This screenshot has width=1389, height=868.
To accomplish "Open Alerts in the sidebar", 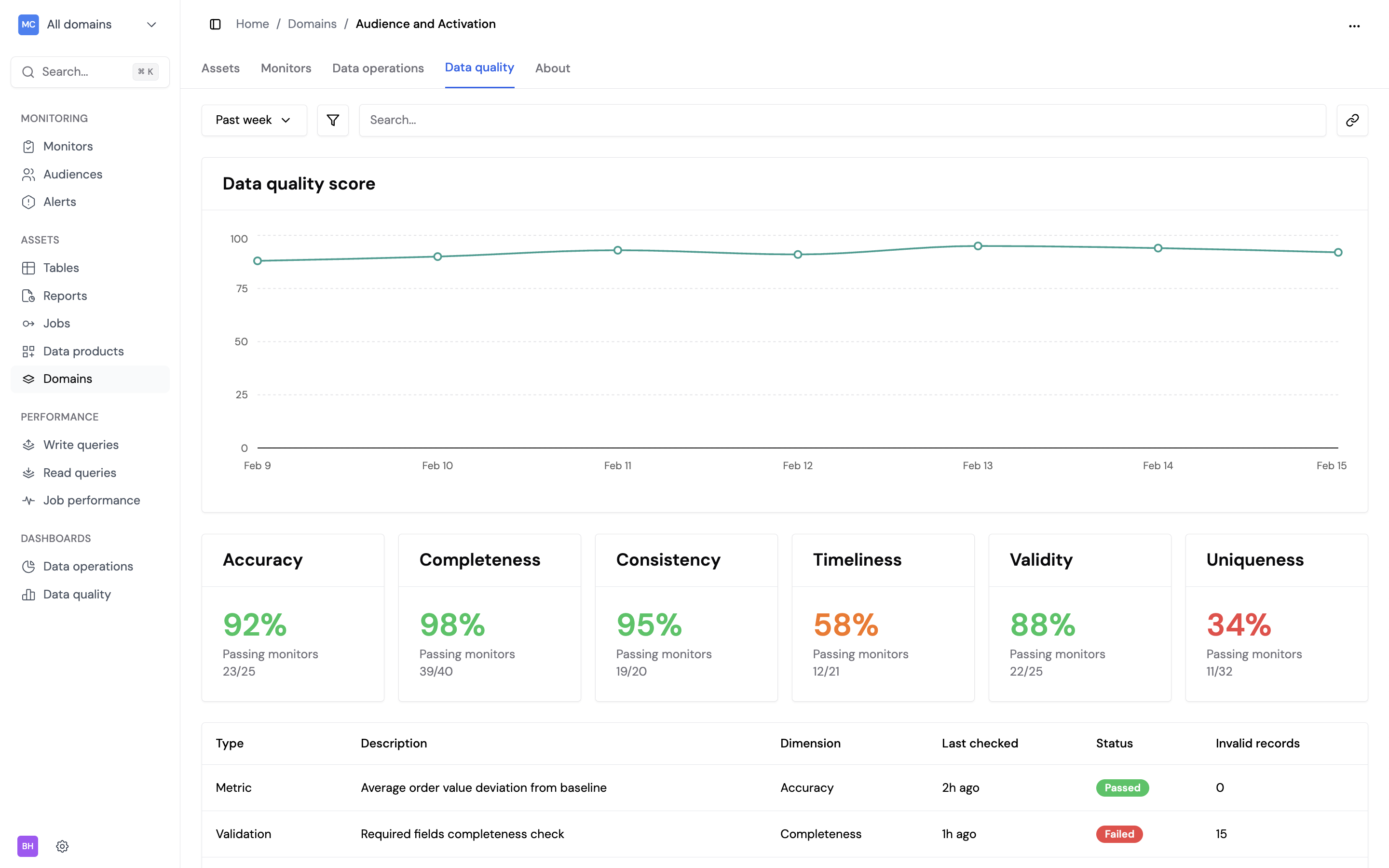I will [60, 202].
